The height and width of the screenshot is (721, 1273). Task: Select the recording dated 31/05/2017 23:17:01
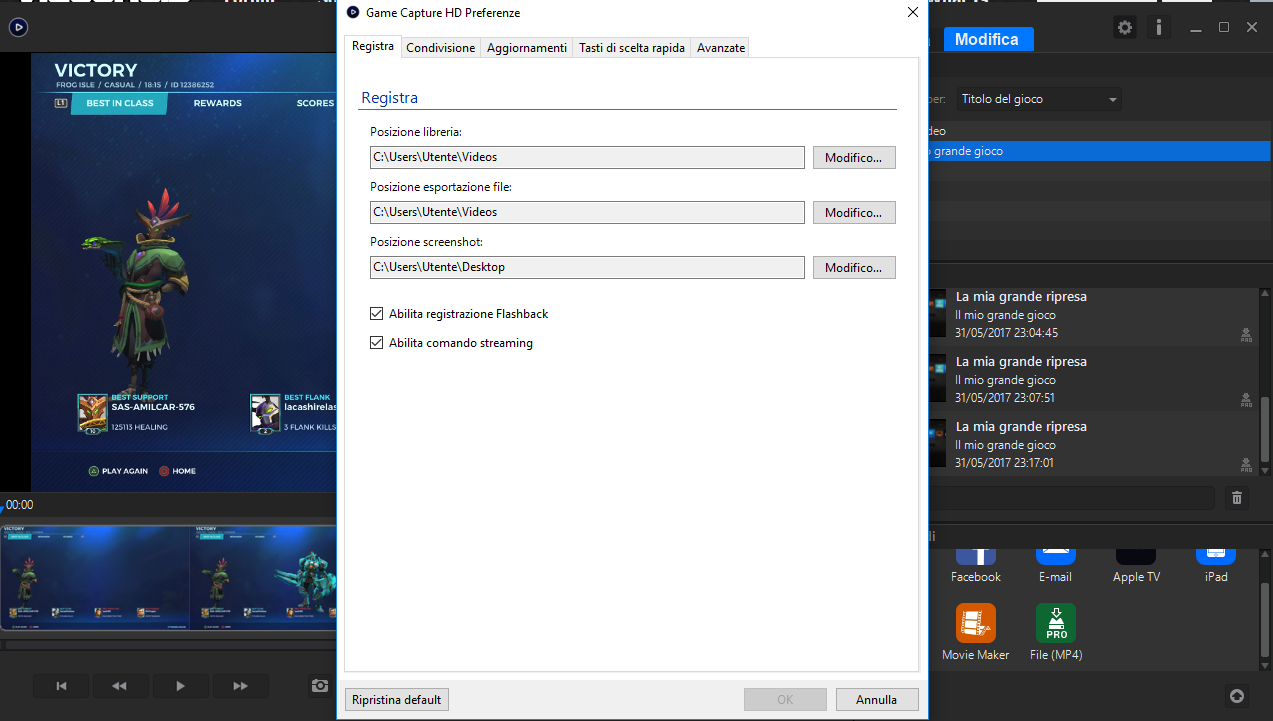[x=1092, y=445]
